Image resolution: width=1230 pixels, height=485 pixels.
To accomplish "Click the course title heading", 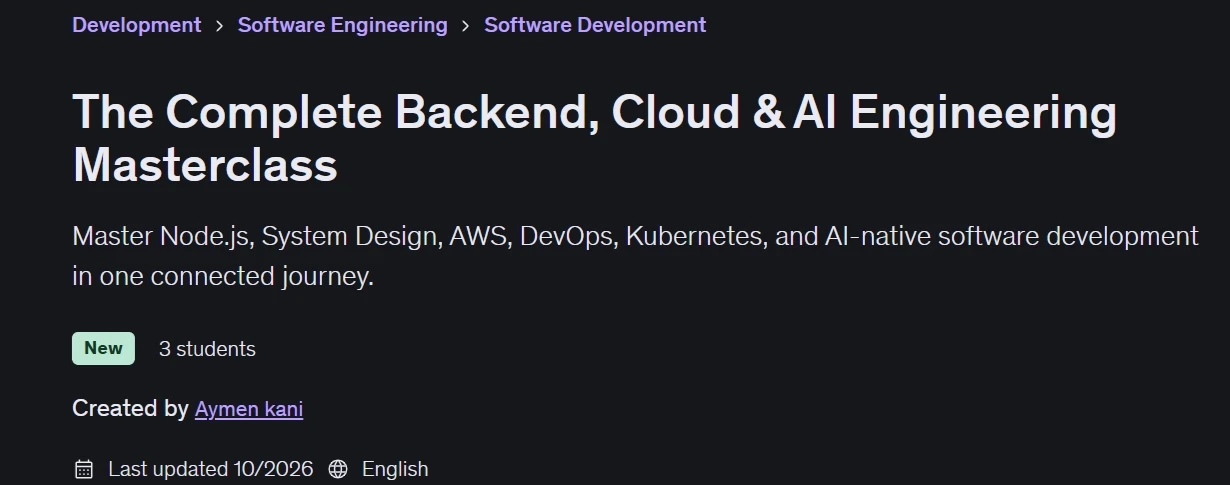I will coord(595,138).
